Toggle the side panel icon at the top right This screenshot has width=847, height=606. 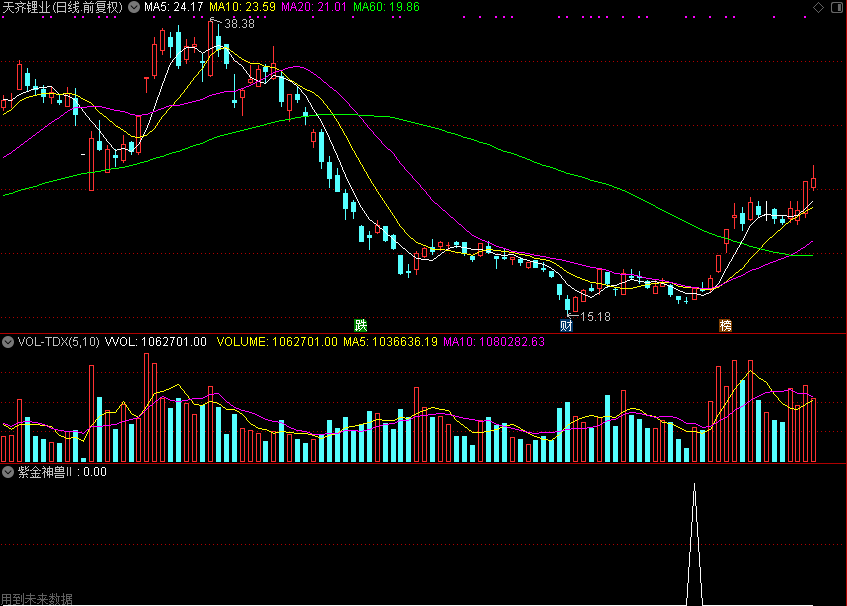[x=837, y=7]
